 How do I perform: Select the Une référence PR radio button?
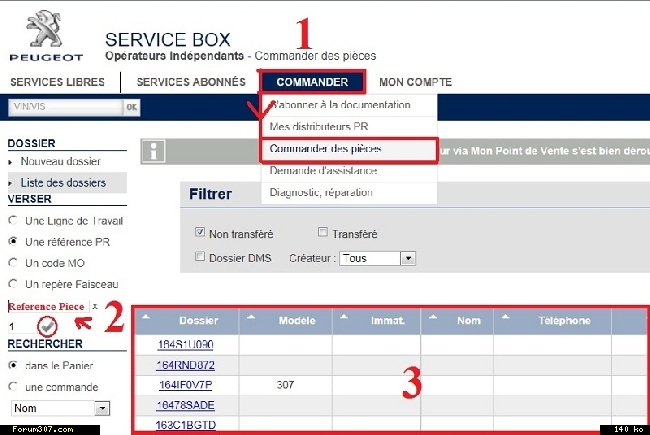13,241
